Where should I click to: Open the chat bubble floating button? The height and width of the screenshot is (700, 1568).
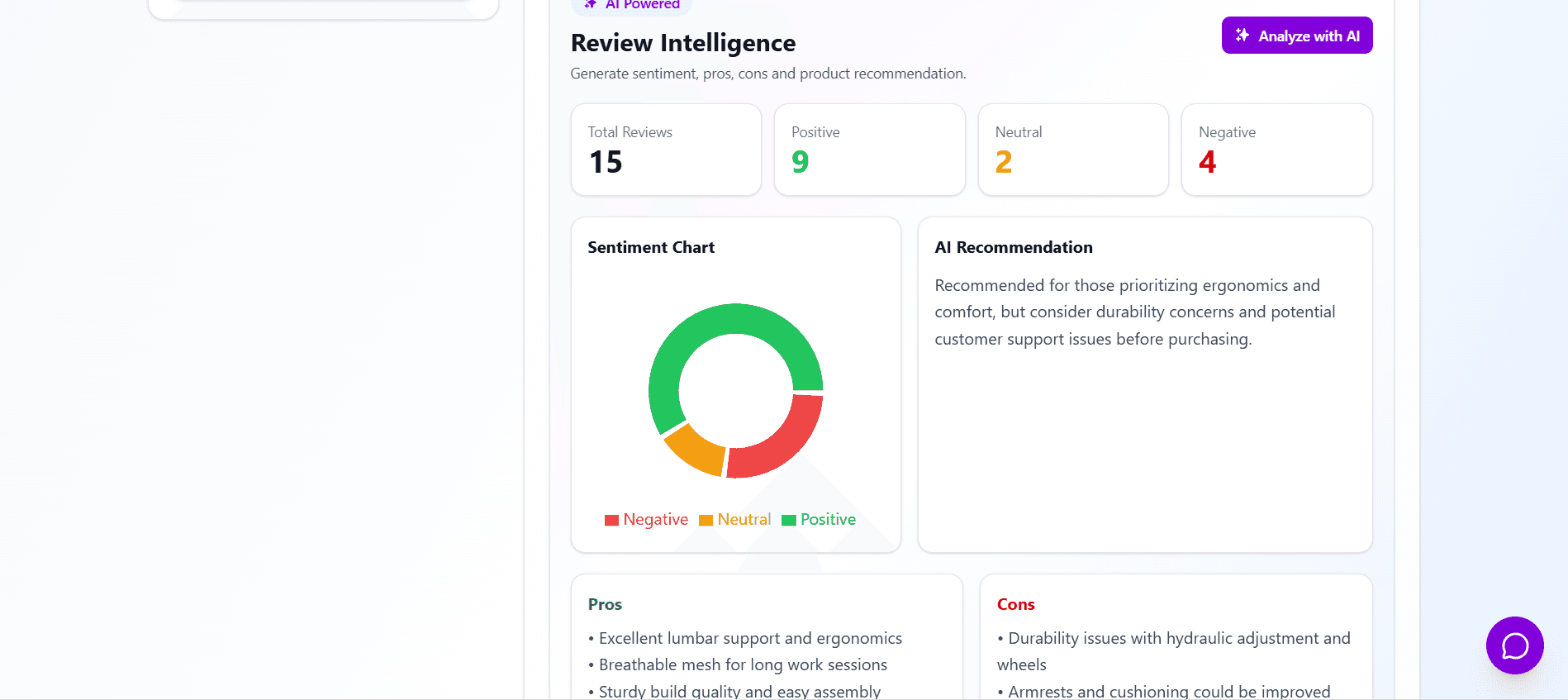click(1514, 645)
